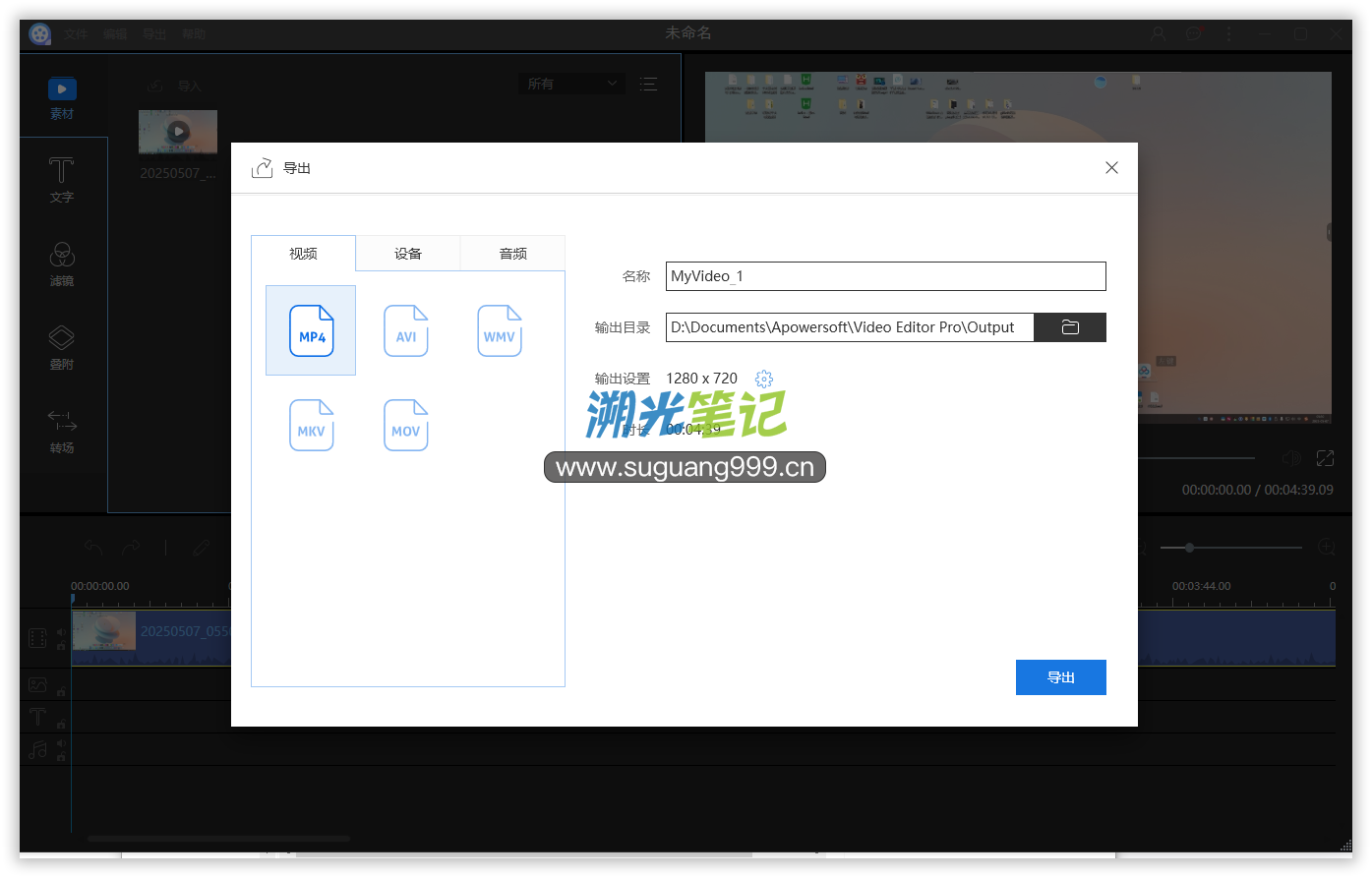Choose the MOV format icon

[405, 425]
